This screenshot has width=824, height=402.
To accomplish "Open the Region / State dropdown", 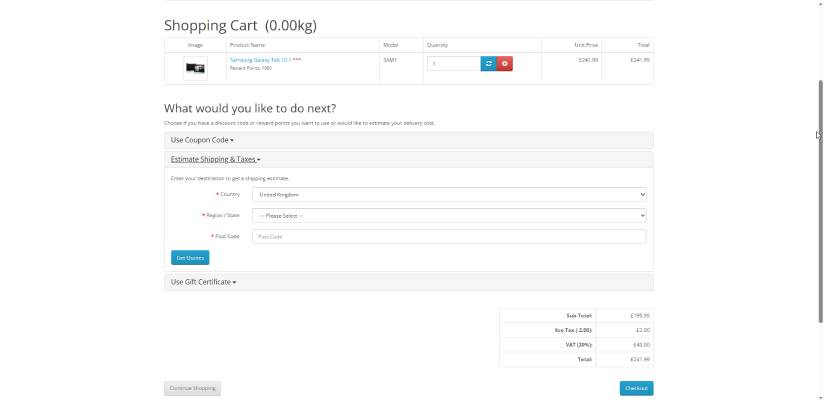I will point(448,215).
